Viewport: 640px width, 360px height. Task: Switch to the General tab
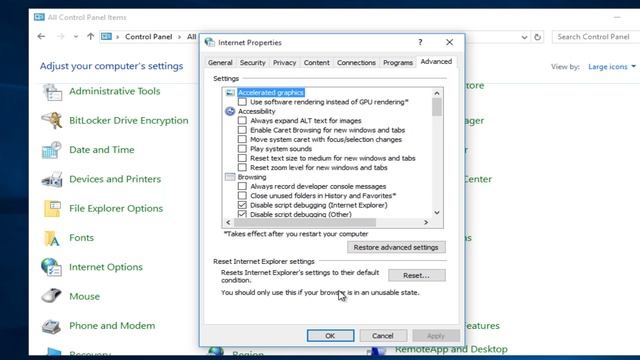(x=220, y=62)
